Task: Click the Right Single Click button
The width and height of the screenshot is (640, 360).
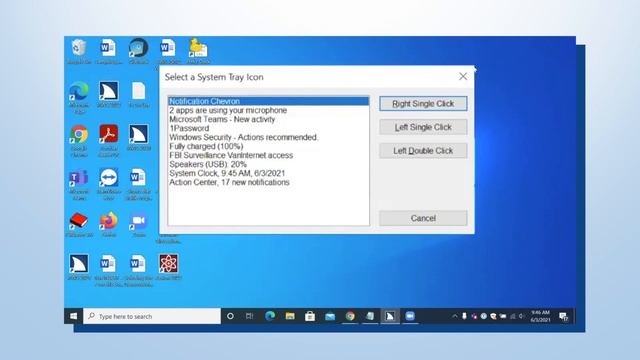Action: 423,104
